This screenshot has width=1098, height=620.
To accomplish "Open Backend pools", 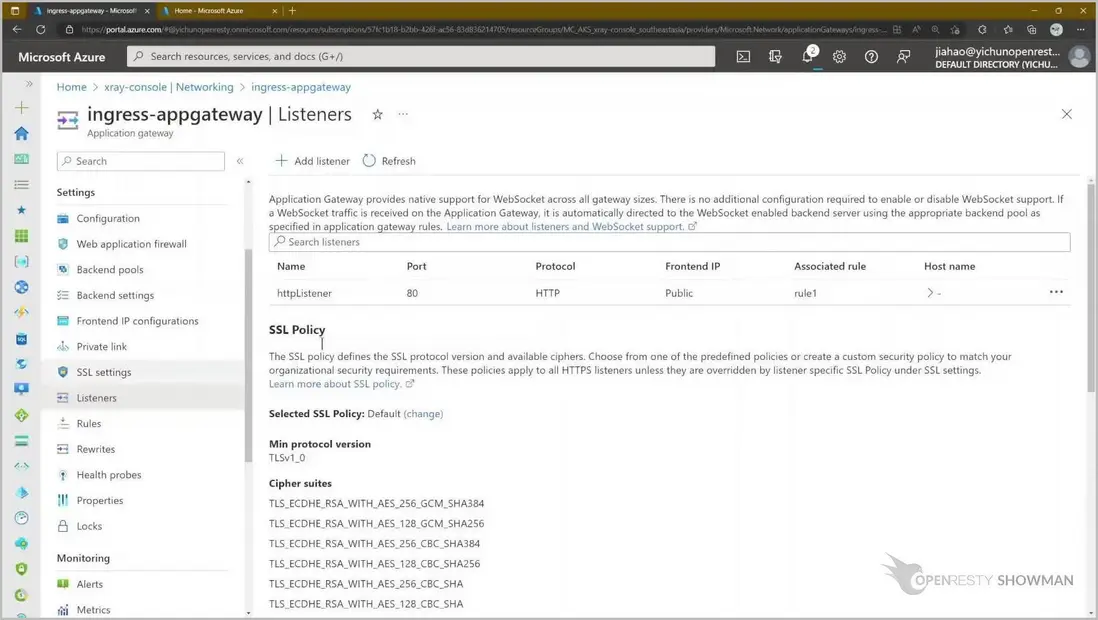I will pos(110,270).
